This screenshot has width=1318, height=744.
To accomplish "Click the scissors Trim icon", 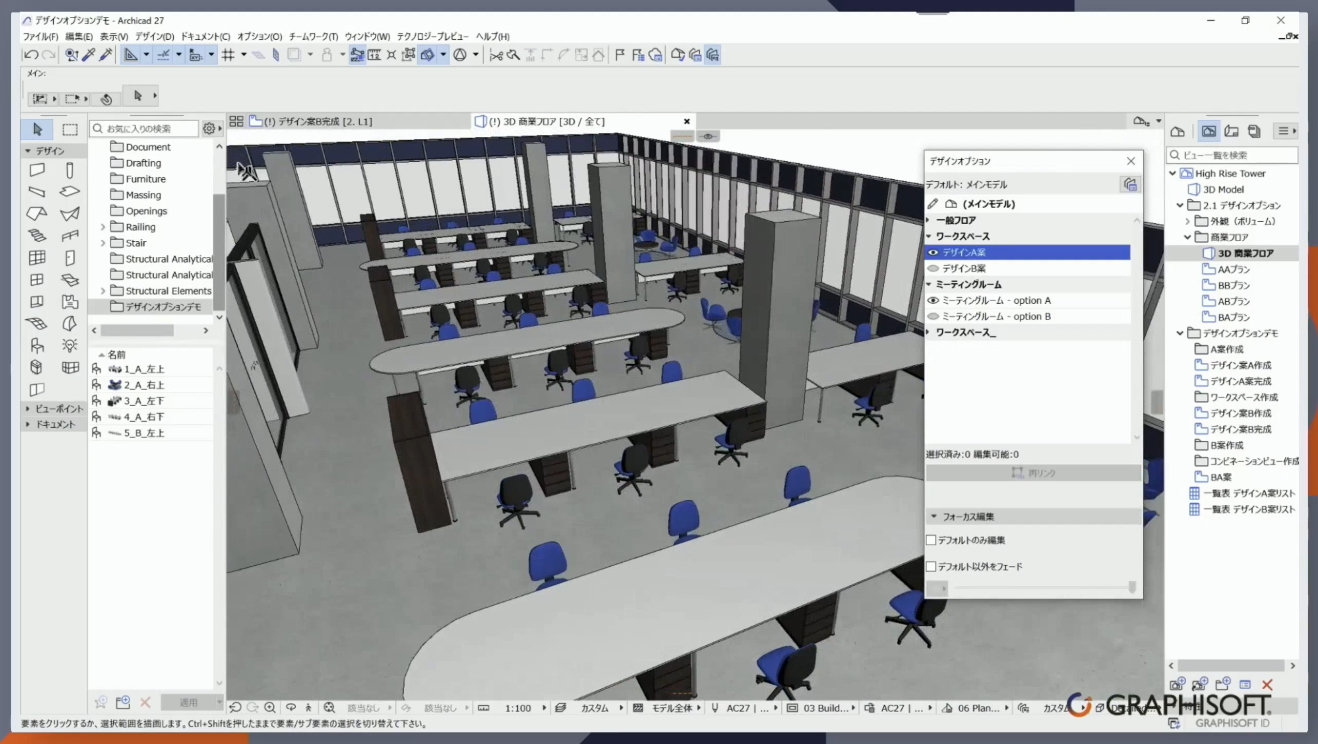I will point(494,55).
